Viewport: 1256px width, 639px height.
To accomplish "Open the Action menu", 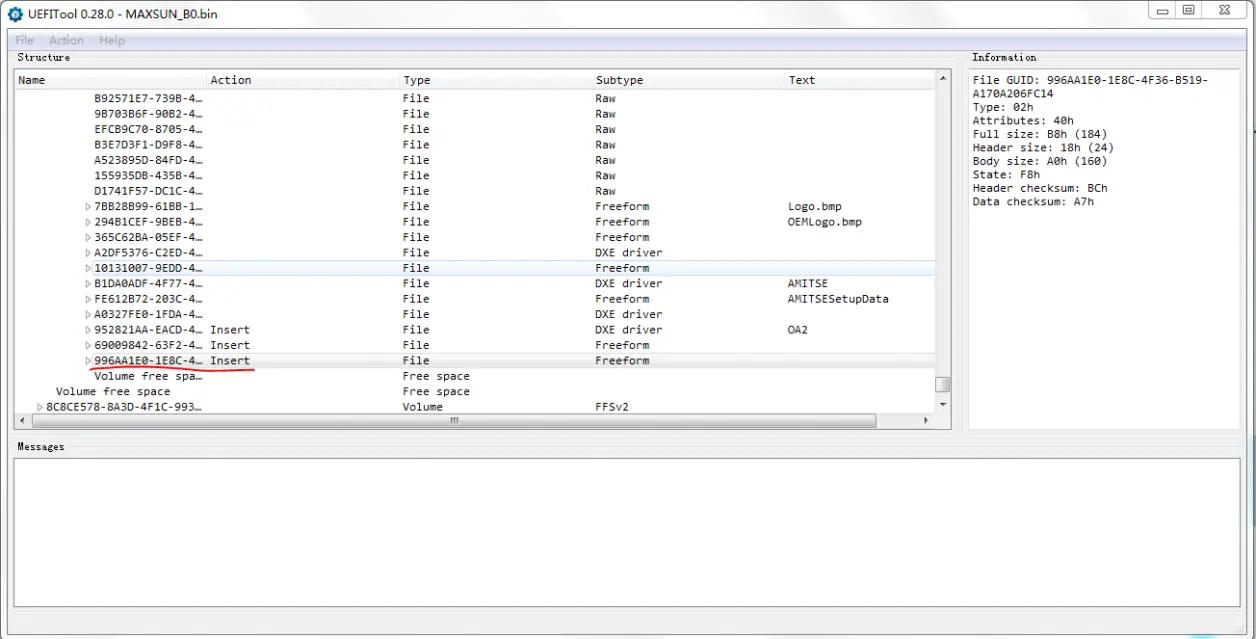I will tap(66, 40).
